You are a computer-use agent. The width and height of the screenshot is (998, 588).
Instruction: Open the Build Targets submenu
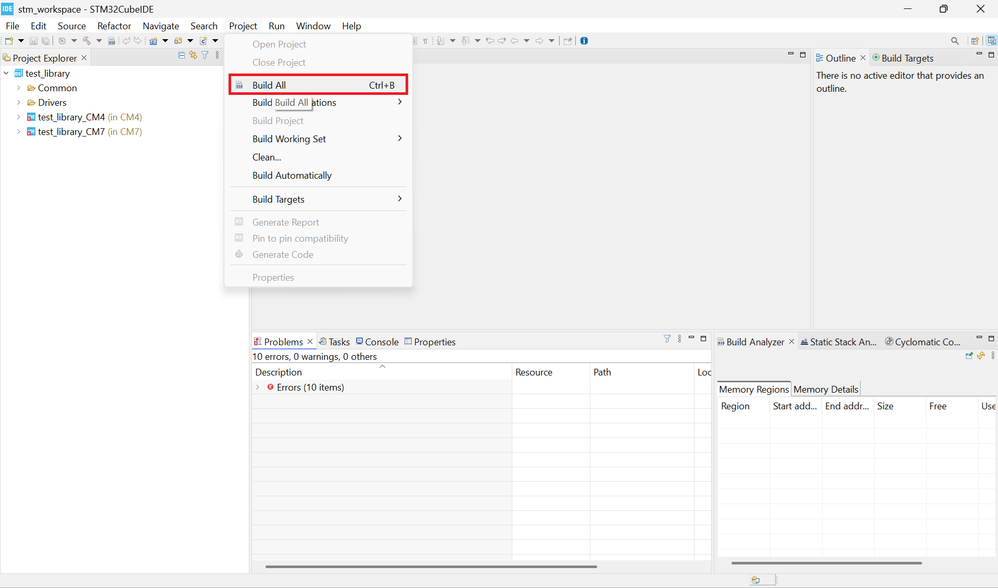tap(318, 199)
